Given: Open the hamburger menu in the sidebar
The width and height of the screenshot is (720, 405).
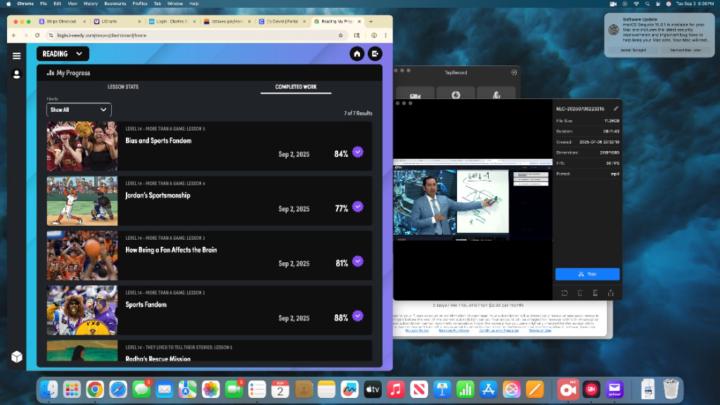Looking at the screenshot, I should tap(16, 55).
